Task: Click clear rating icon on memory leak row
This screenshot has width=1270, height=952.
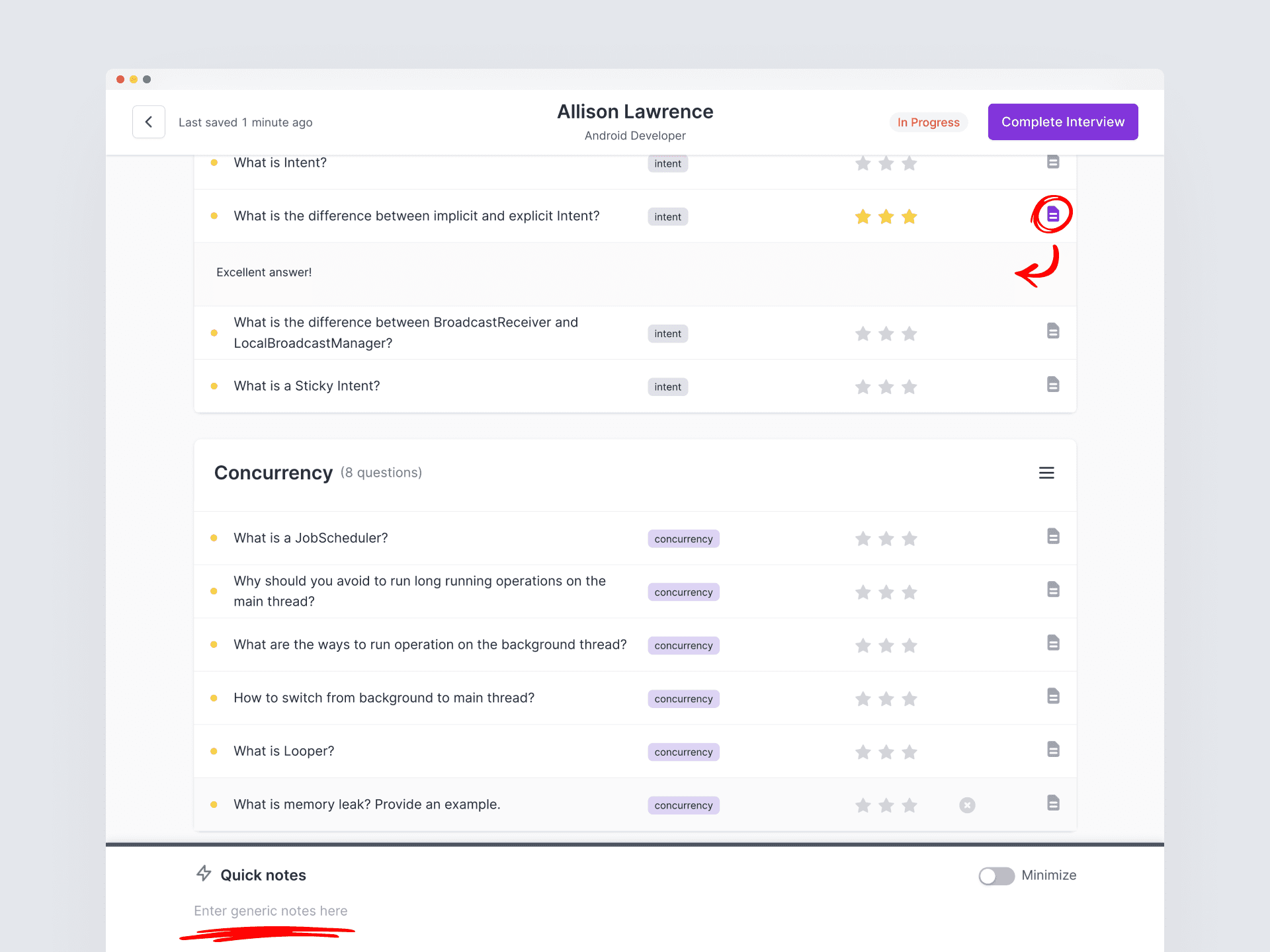Action: click(967, 805)
